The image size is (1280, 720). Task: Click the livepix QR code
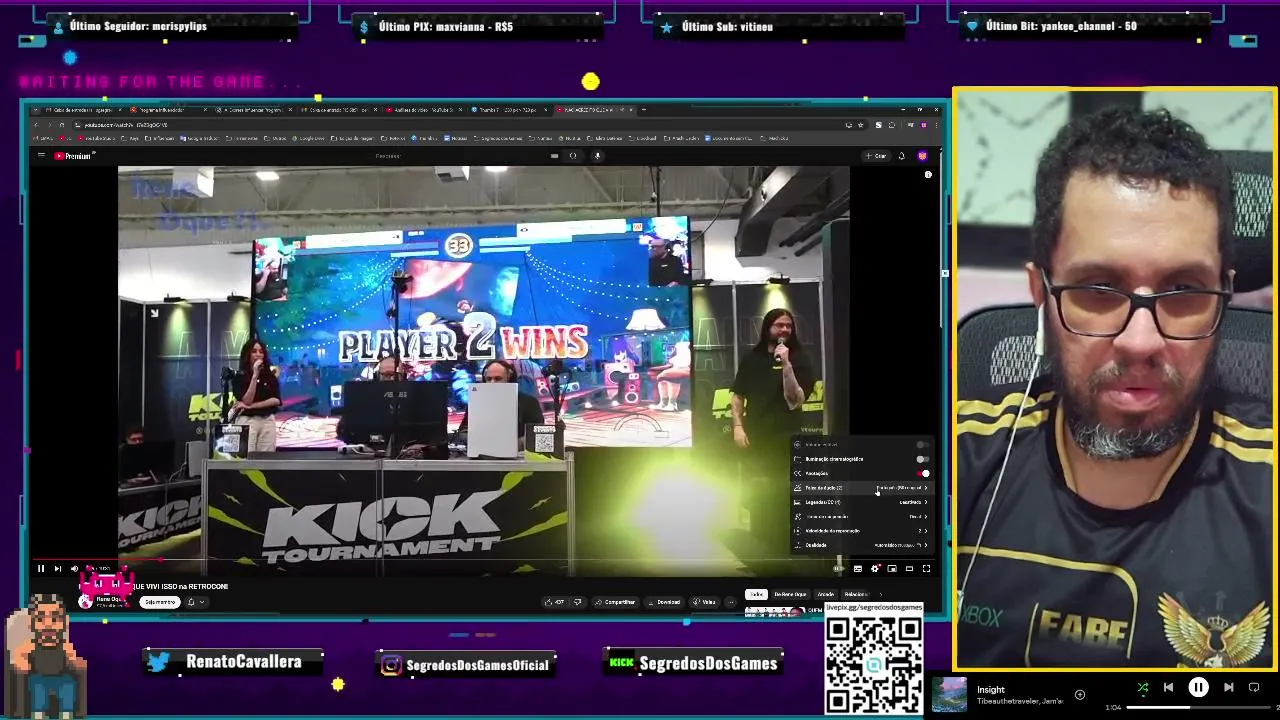coord(873,664)
